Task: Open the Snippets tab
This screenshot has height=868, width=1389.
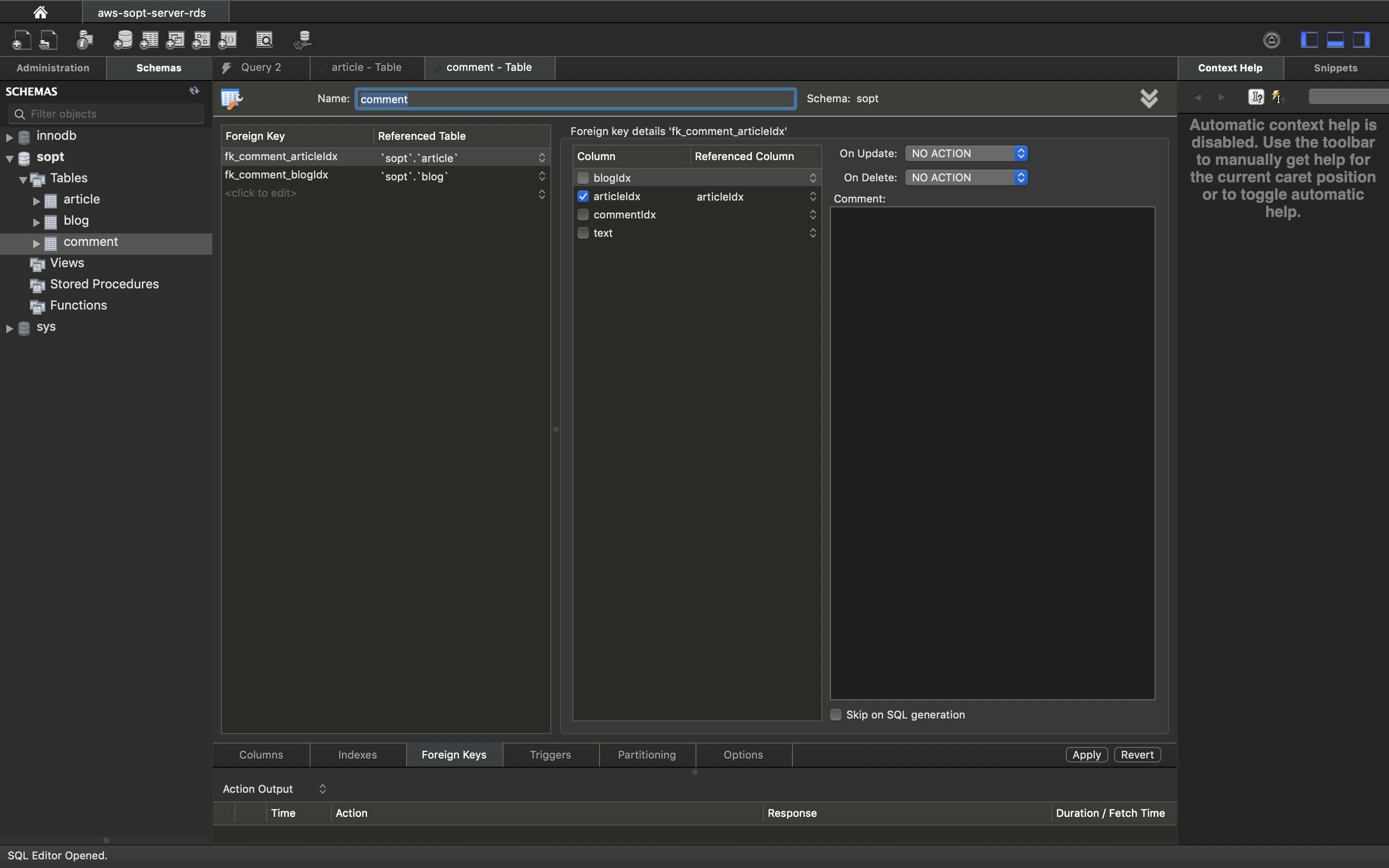Action: (1335, 68)
